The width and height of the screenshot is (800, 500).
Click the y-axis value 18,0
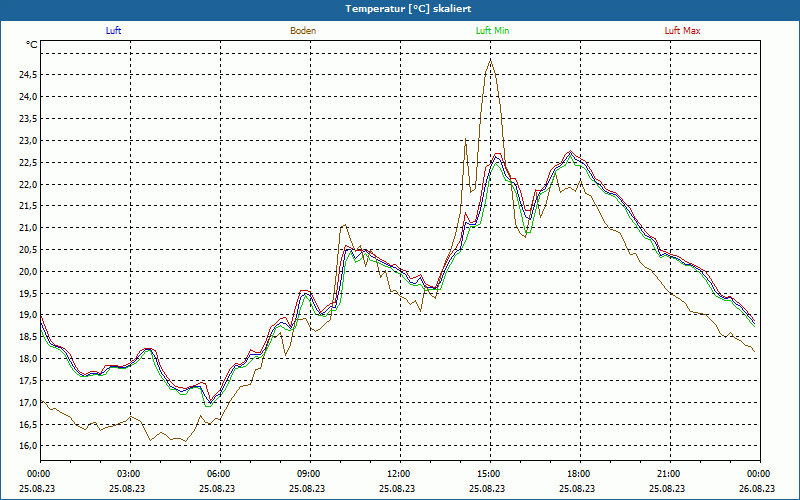click(28, 359)
